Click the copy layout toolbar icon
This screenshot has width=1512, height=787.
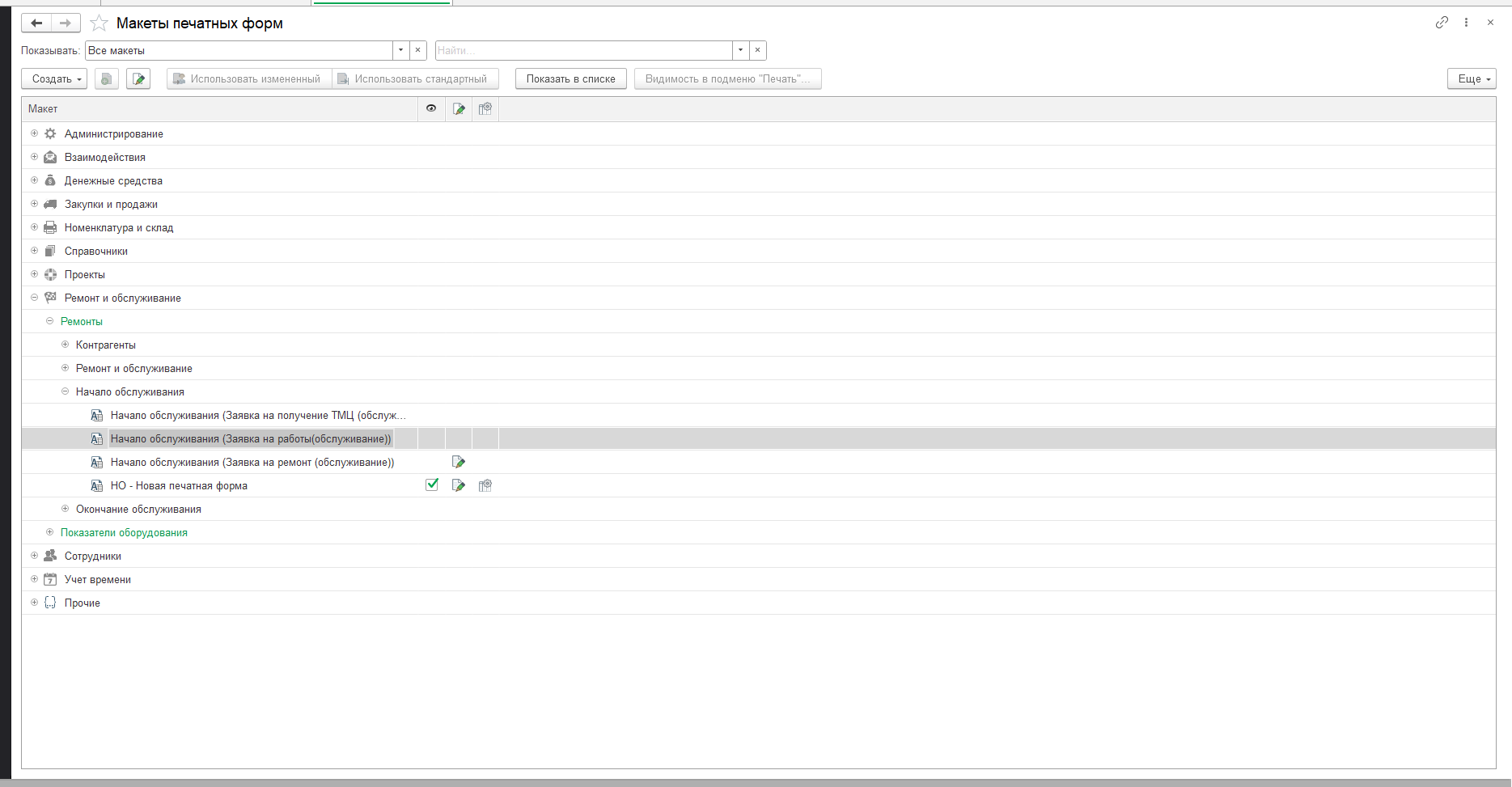click(x=107, y=79)
